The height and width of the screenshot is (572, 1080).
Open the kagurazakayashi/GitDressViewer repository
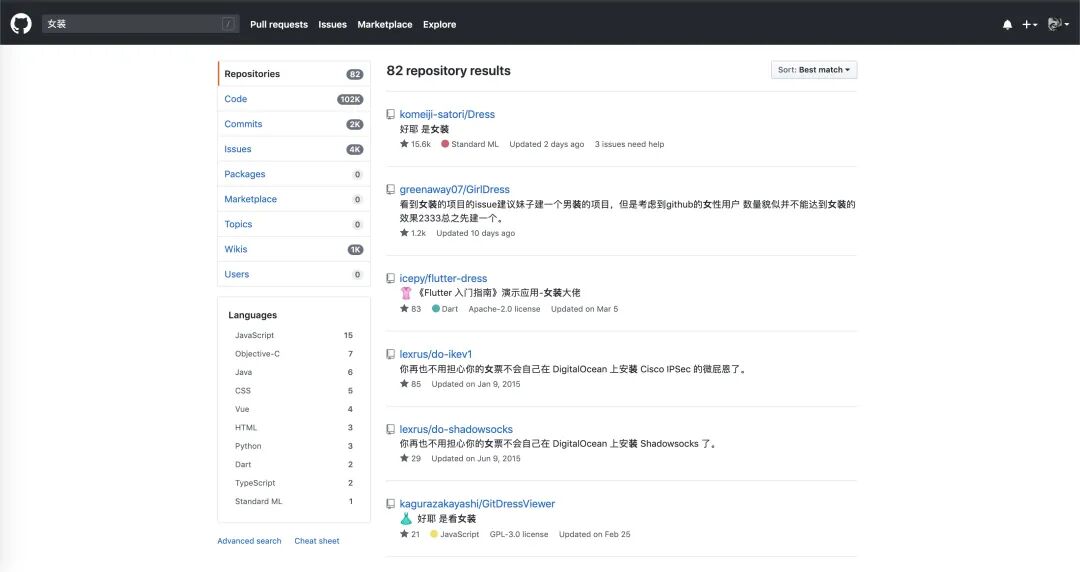[477, 504]
